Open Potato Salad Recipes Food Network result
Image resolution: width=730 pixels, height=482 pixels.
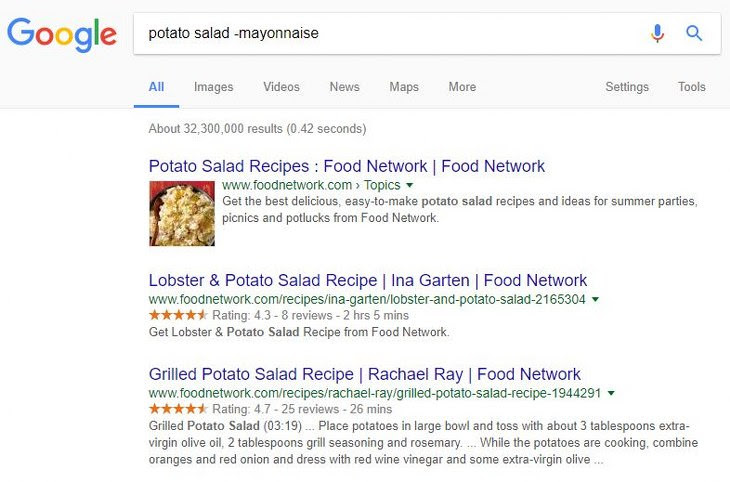pyautogui.click(x=347, y=166)
